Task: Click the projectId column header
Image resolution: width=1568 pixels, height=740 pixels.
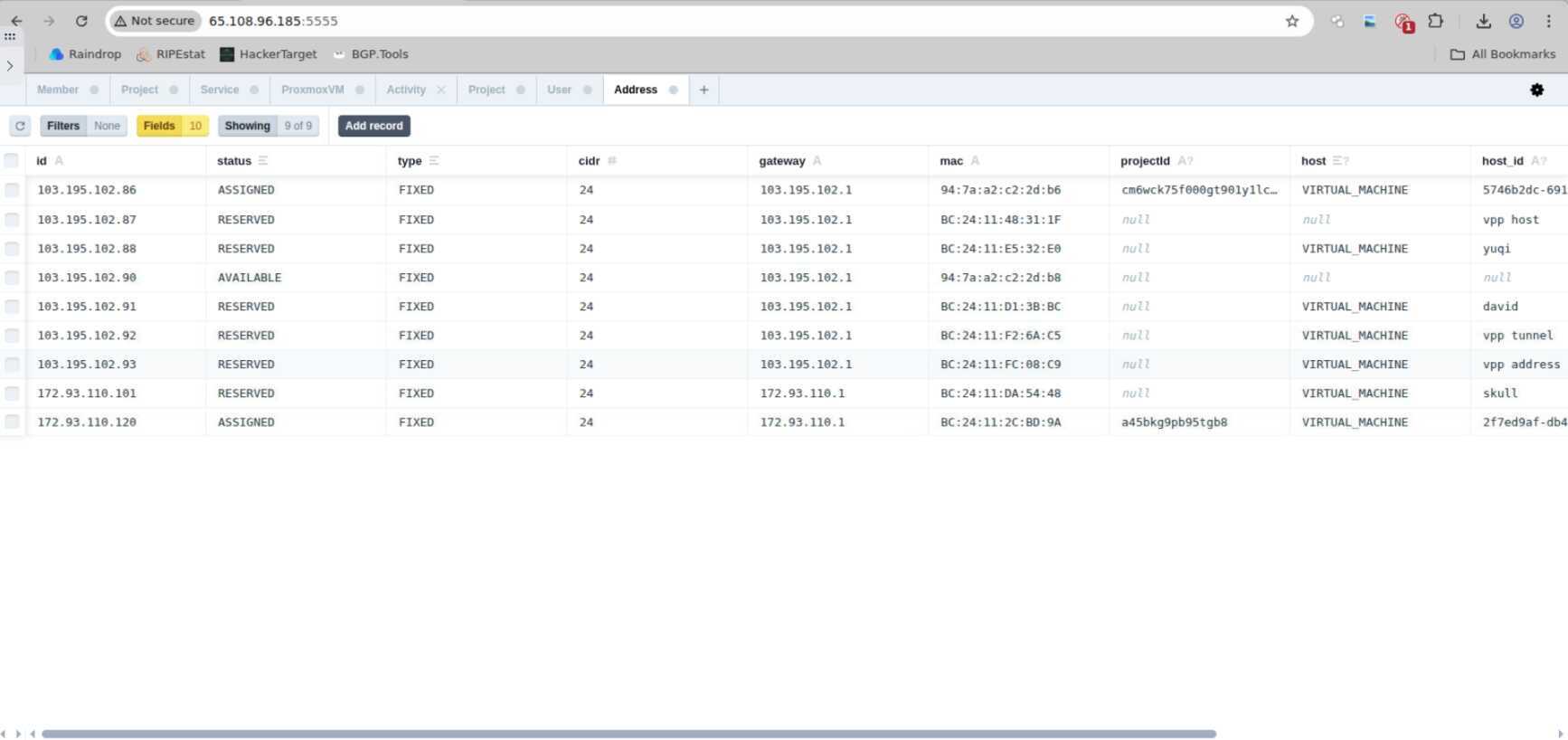Action: [1200, 160]
